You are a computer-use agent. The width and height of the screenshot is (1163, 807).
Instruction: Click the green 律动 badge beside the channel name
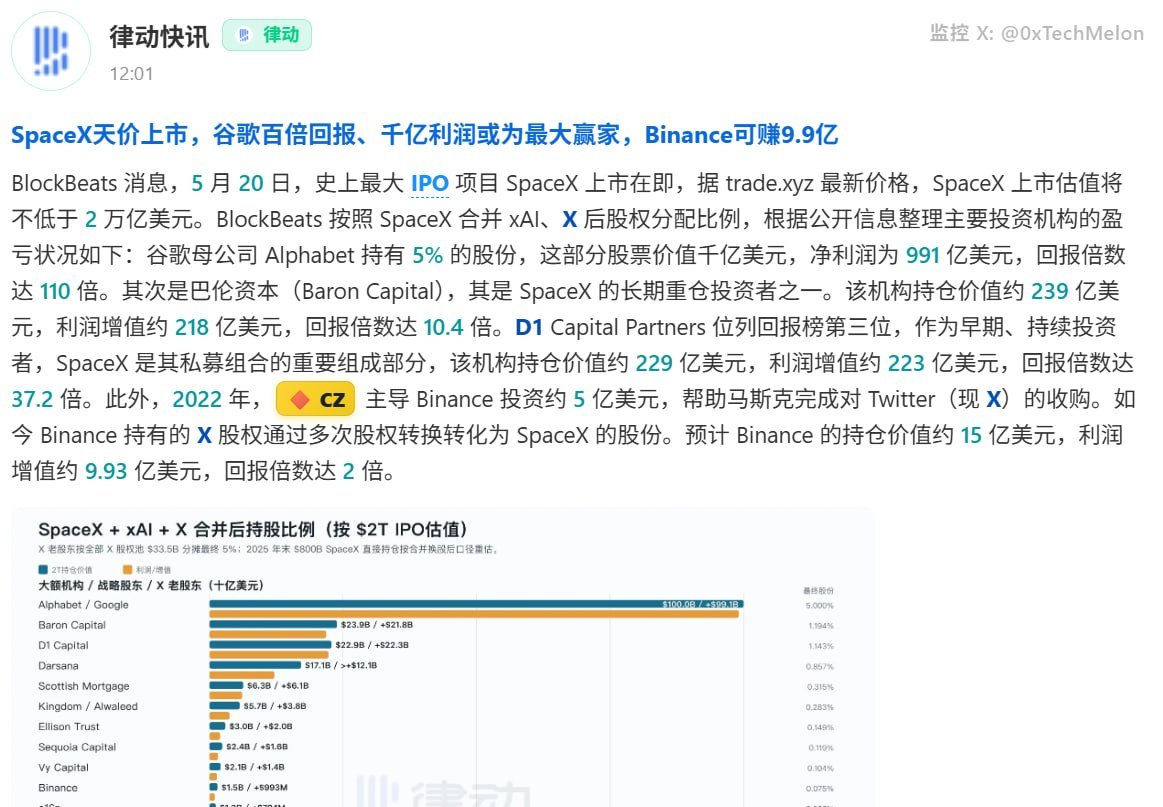pos(267,35)
